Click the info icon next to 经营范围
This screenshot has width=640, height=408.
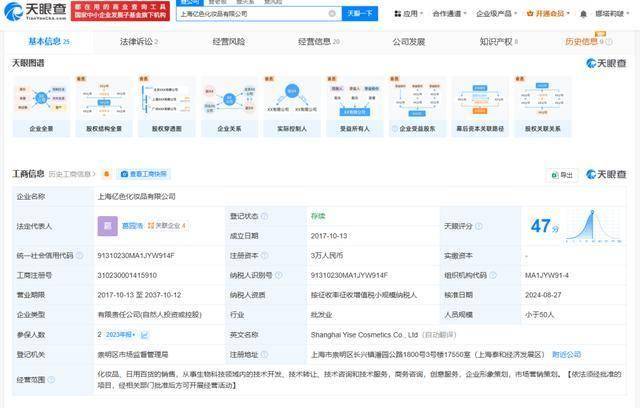point(51,380)
